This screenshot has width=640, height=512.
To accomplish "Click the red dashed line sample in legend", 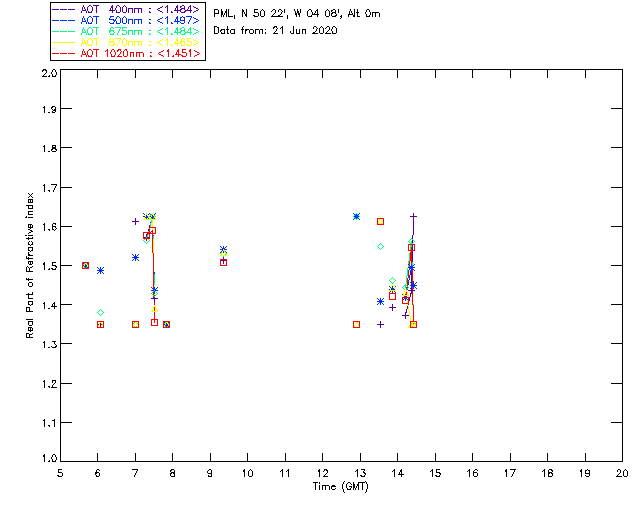I will pos(64,53).
